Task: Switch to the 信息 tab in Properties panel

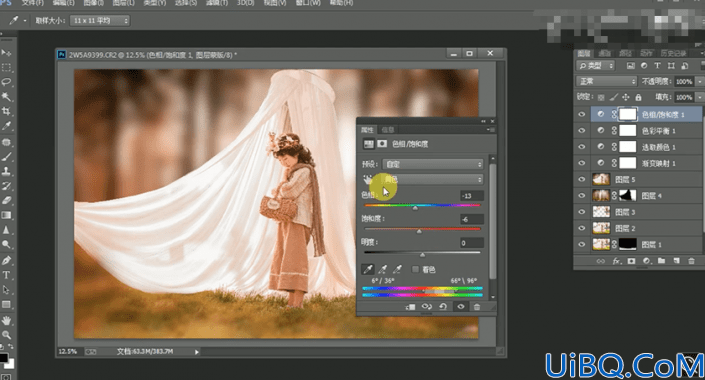Action: point(388,130)
